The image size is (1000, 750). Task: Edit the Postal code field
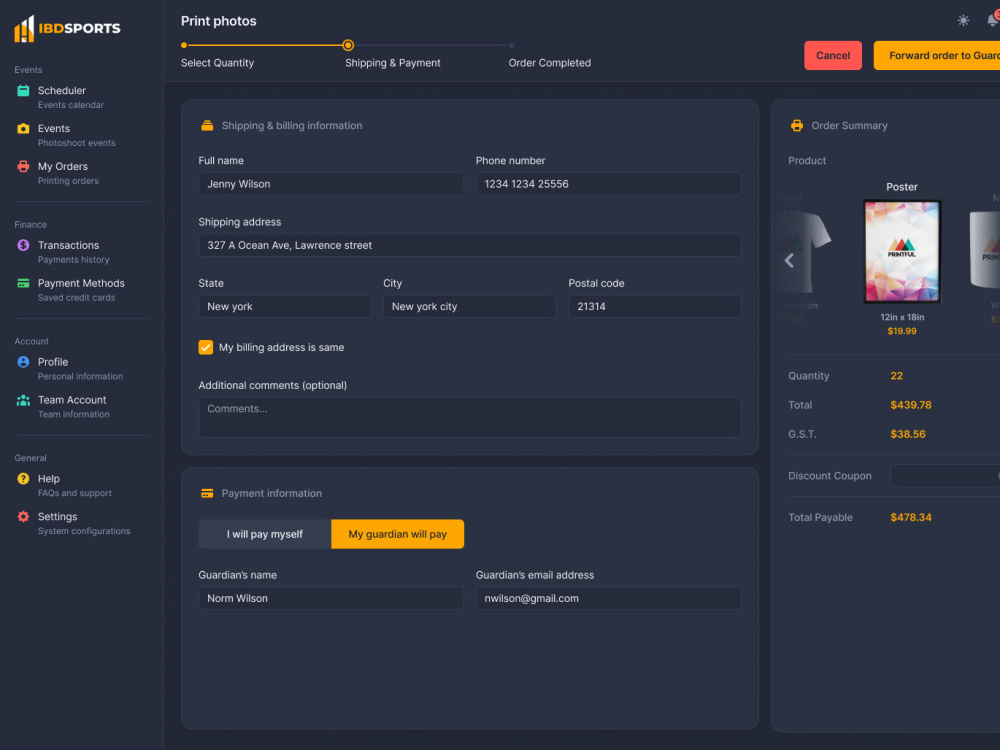654,306
